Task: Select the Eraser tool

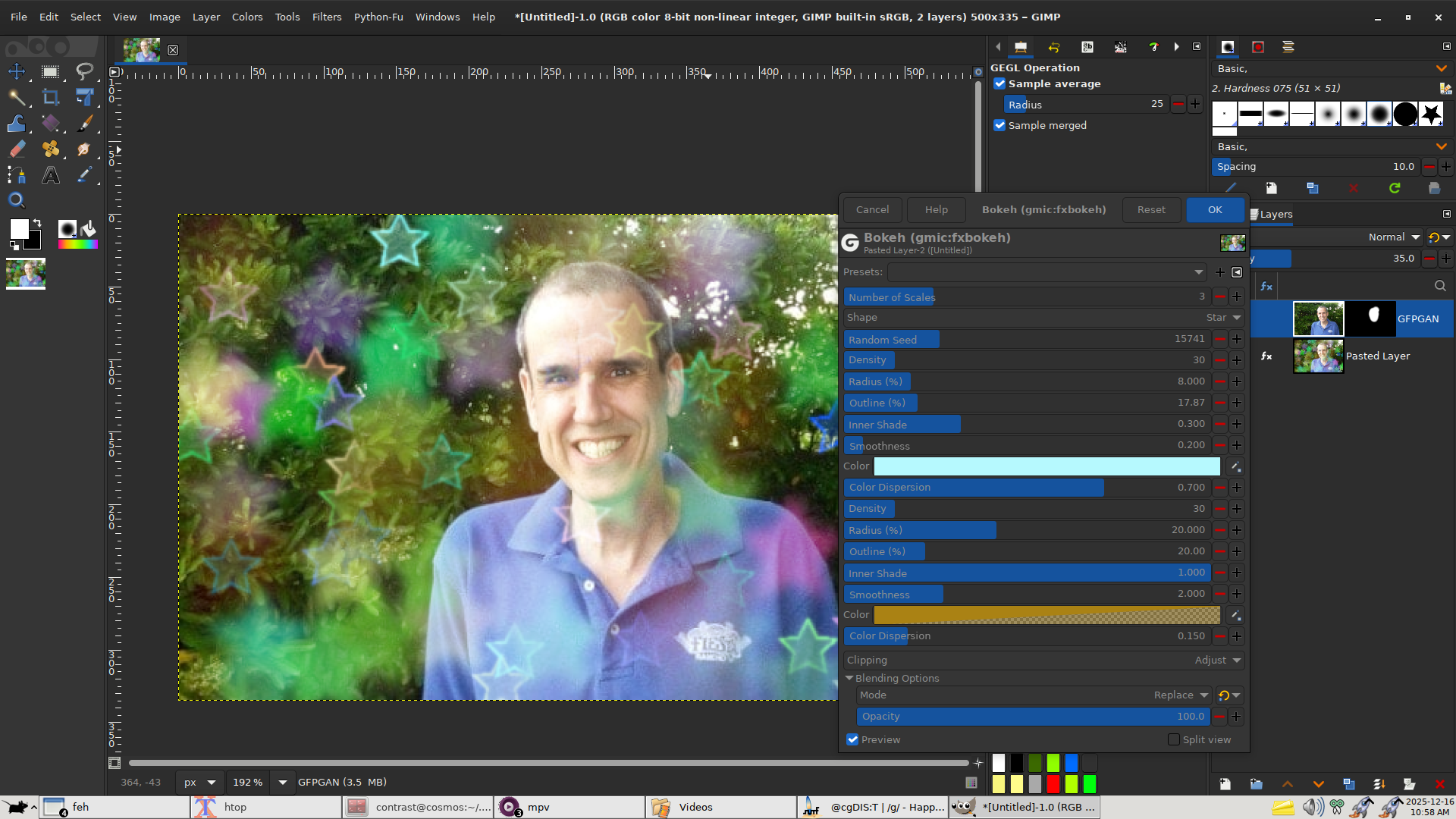Action: click(16, 149)
